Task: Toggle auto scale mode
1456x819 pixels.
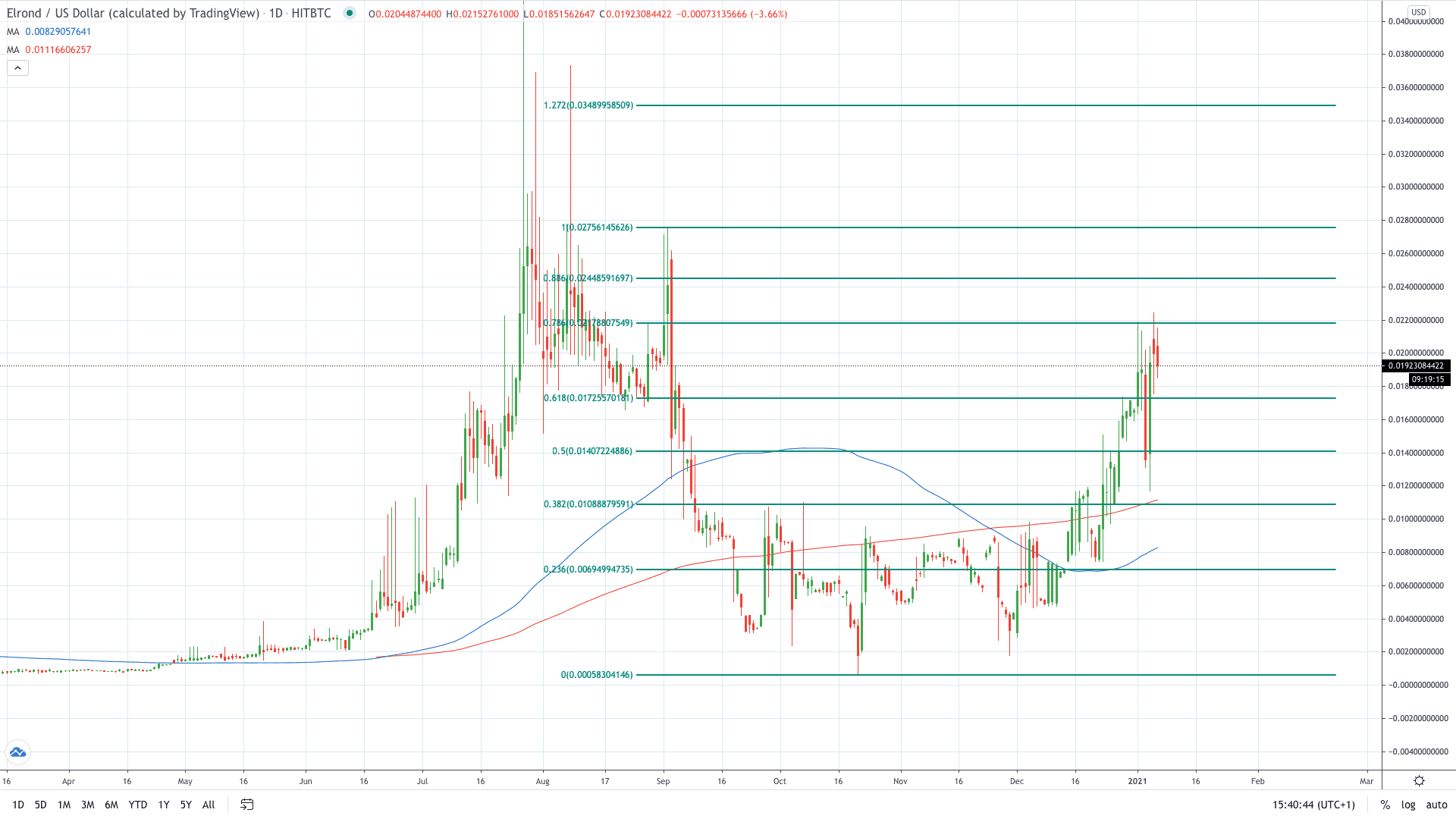Action: pyautogui.click(x=1436, y=805)
